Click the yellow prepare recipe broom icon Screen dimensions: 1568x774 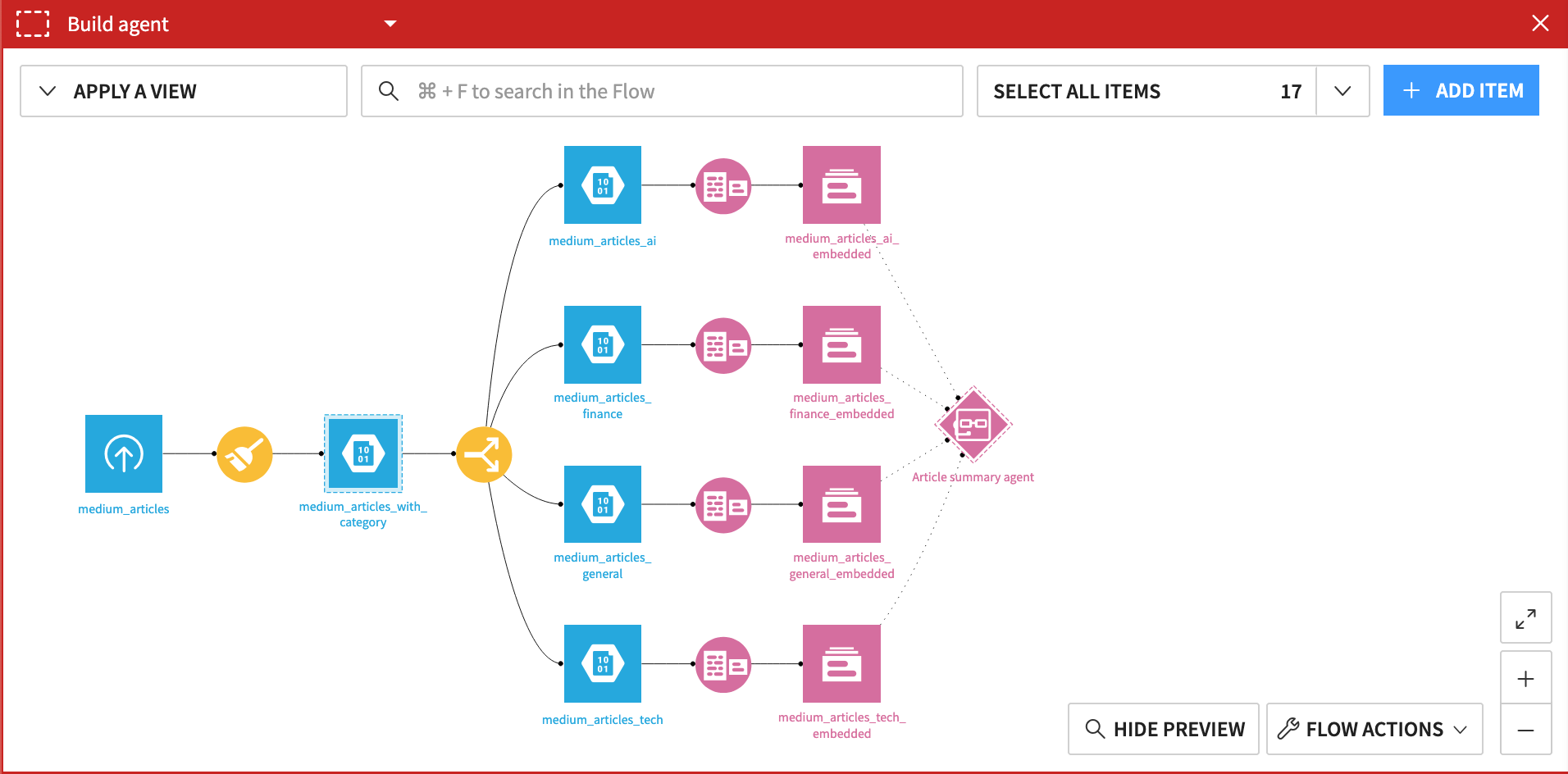(244, 453)
